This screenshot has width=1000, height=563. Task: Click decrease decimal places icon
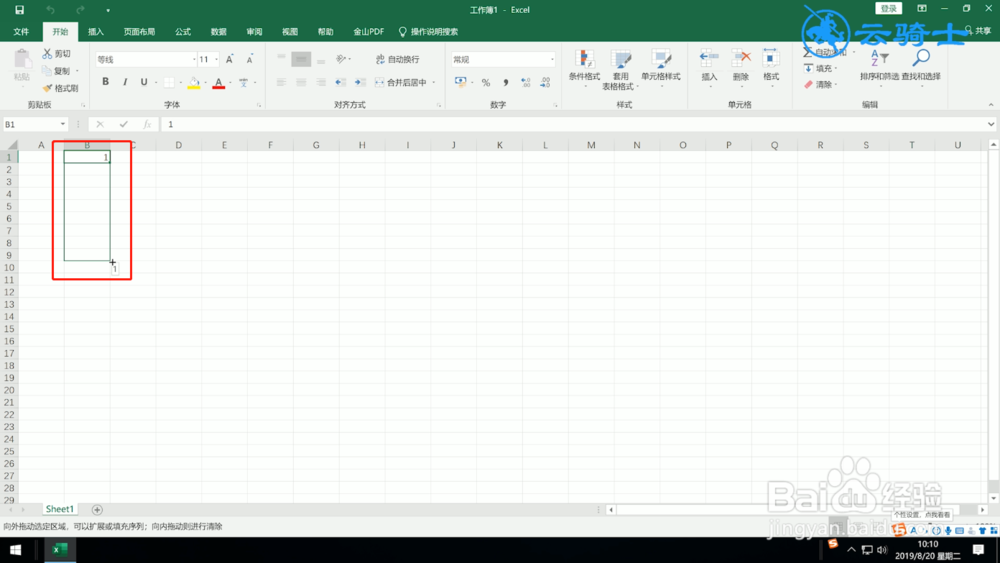click(x=545, y=82)
